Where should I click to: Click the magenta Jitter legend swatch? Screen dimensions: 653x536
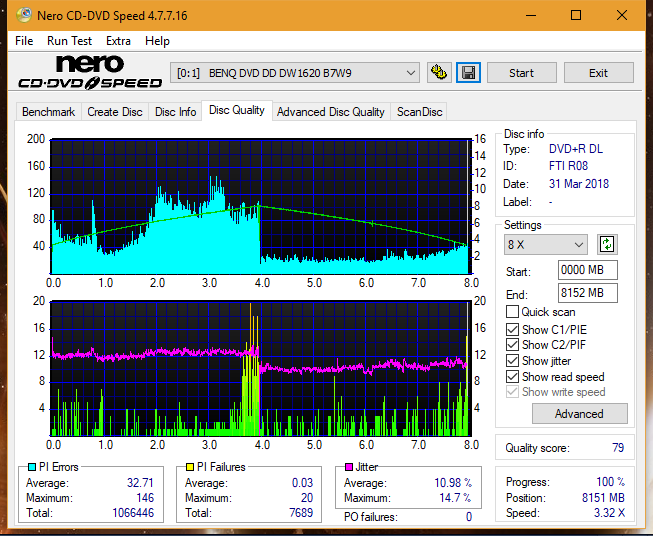coord(349,467)
